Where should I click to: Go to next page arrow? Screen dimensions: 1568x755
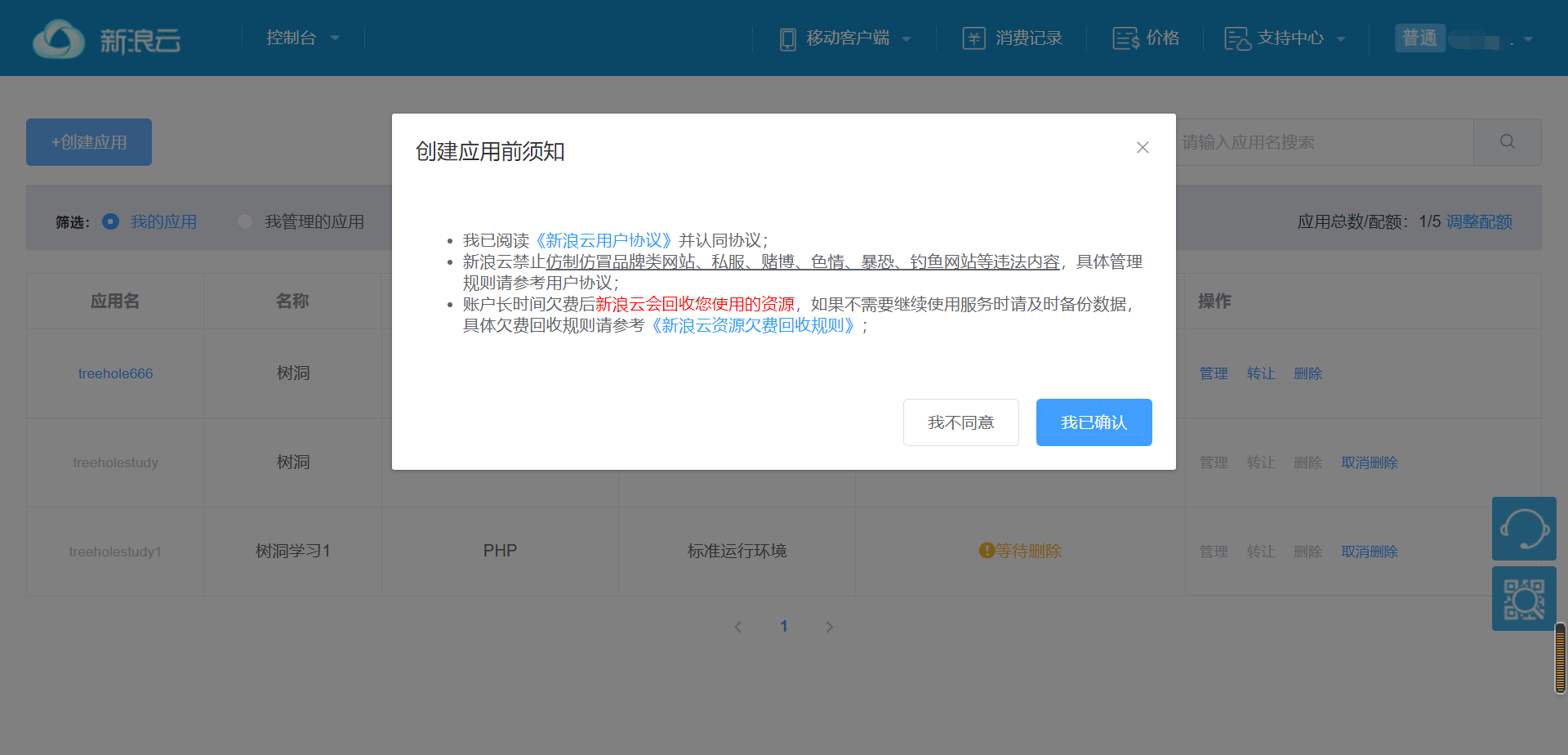click(830, 627)
